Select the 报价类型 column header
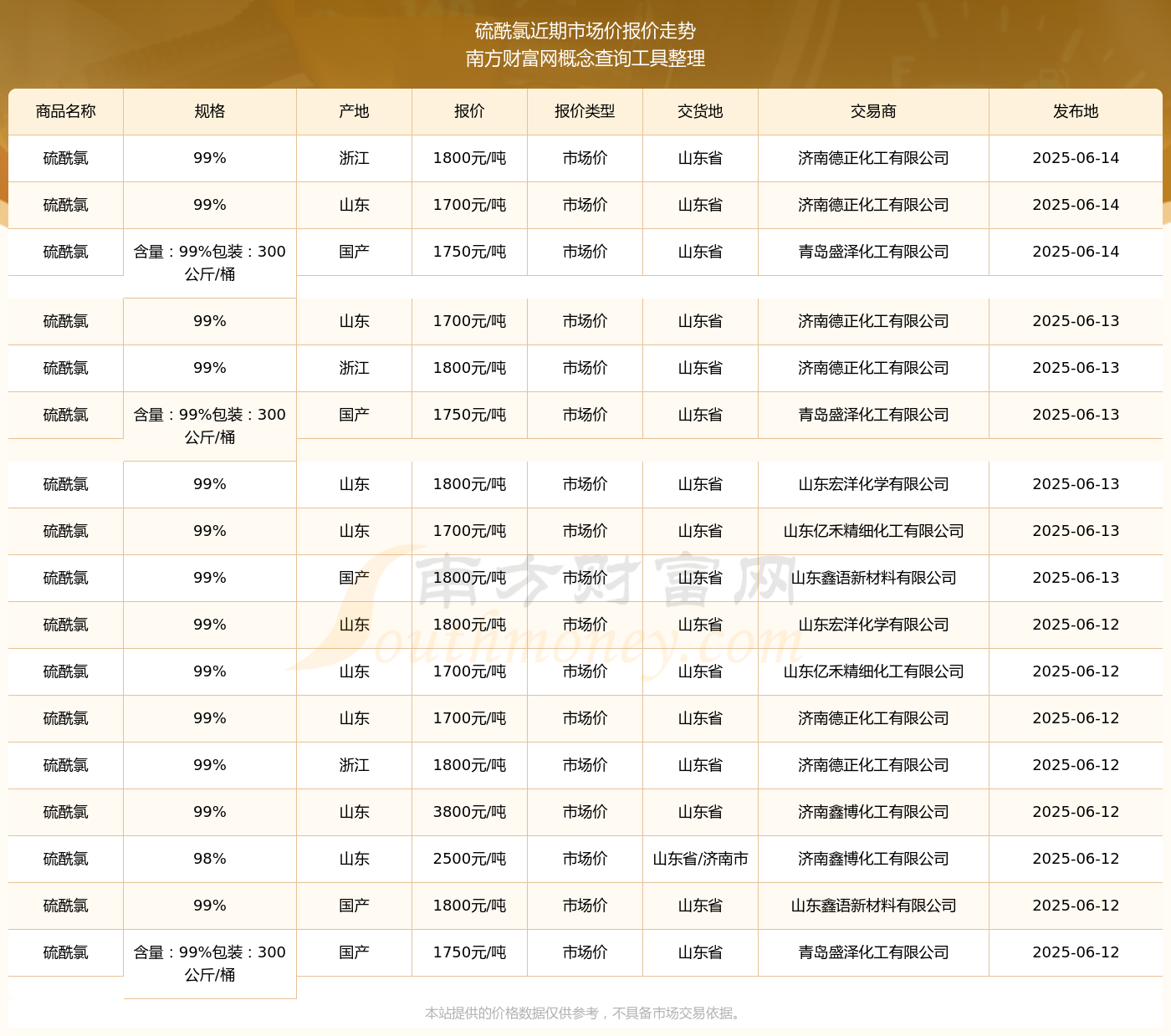This screenshot has height=1036, width=1171. tap(585, 112)
